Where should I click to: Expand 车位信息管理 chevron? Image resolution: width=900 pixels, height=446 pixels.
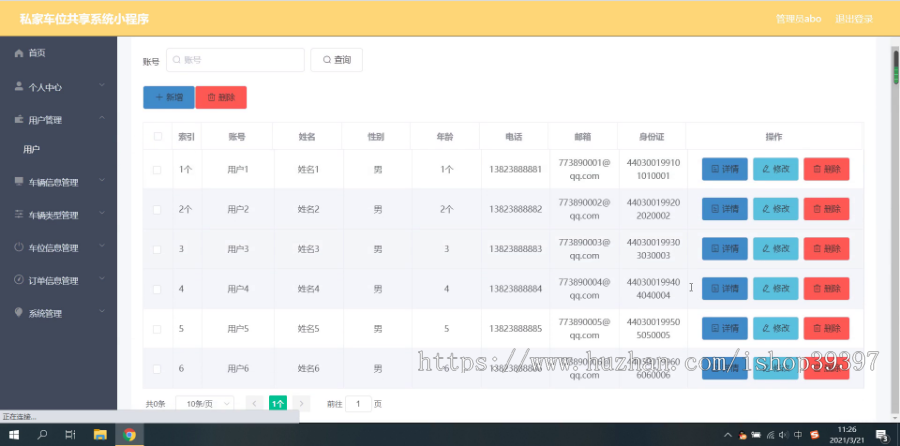click(102, 246)
